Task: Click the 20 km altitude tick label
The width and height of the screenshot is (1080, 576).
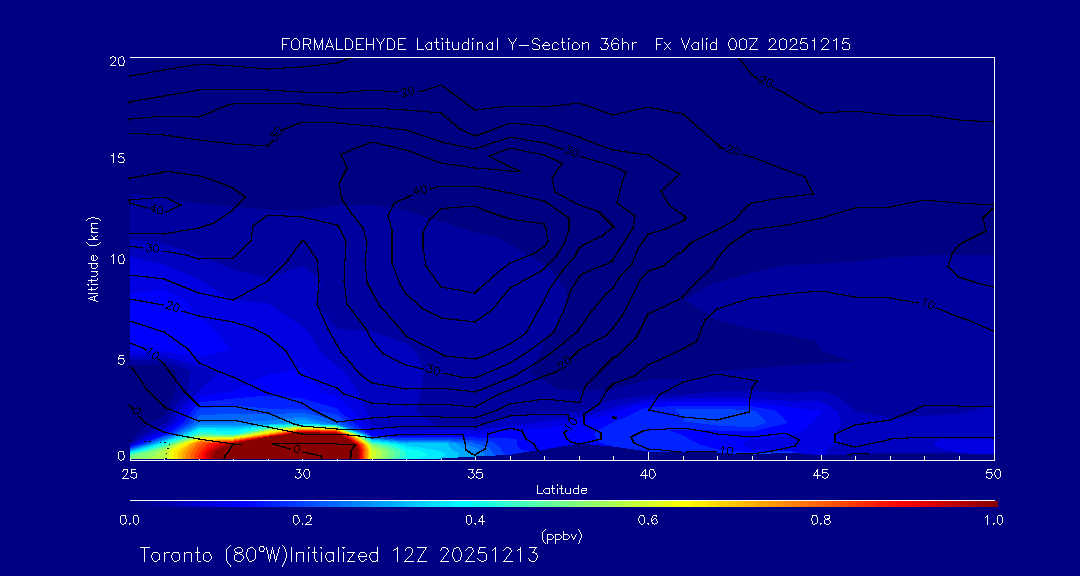Action: tap(115, 60)
